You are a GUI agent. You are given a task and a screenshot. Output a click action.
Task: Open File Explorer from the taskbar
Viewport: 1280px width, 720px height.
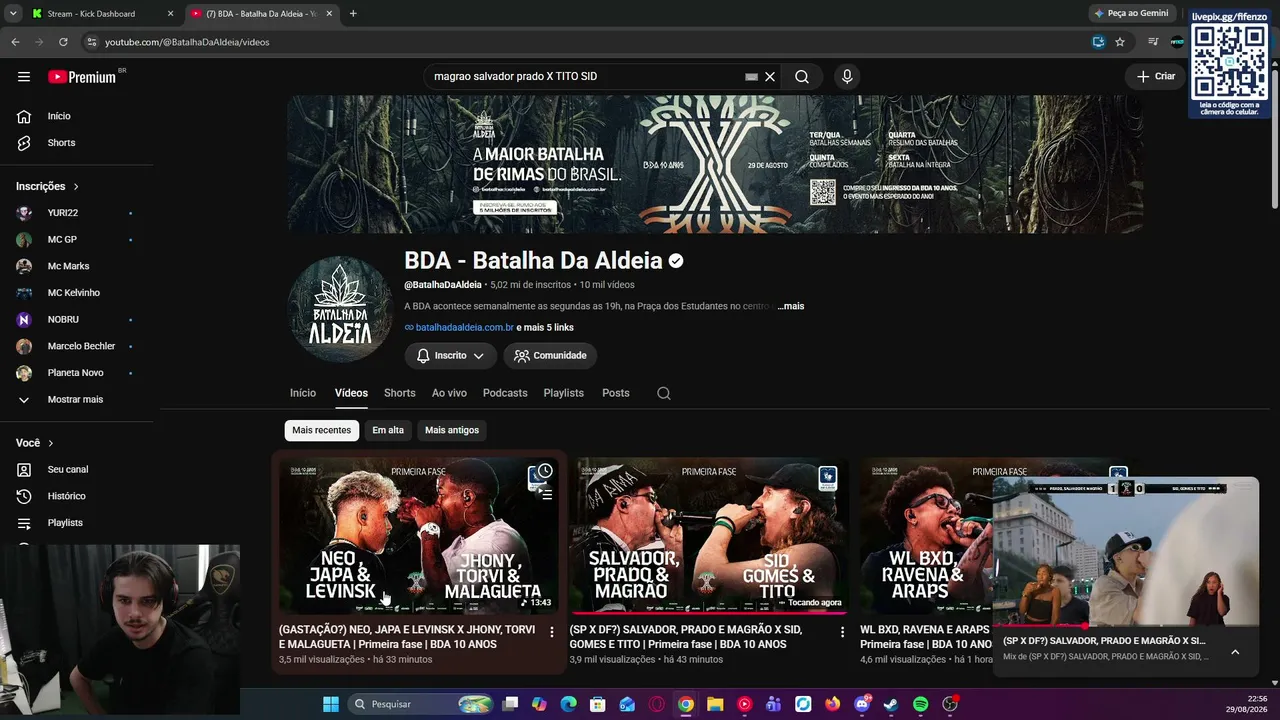pyautogui.click(x=715, y=704)
